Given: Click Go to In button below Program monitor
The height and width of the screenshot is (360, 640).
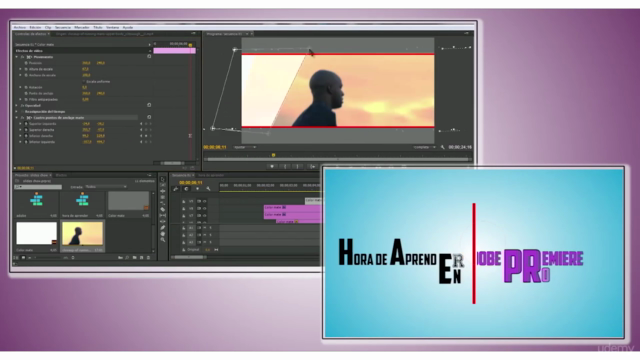Looking at the screenshot, I should (x=312, y=166).
